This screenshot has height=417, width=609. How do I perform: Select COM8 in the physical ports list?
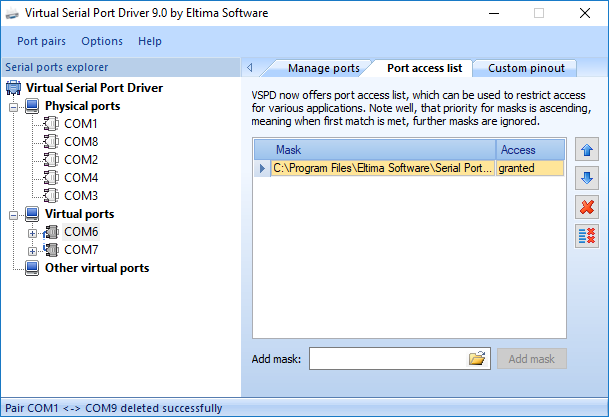(x=81, y=142)
